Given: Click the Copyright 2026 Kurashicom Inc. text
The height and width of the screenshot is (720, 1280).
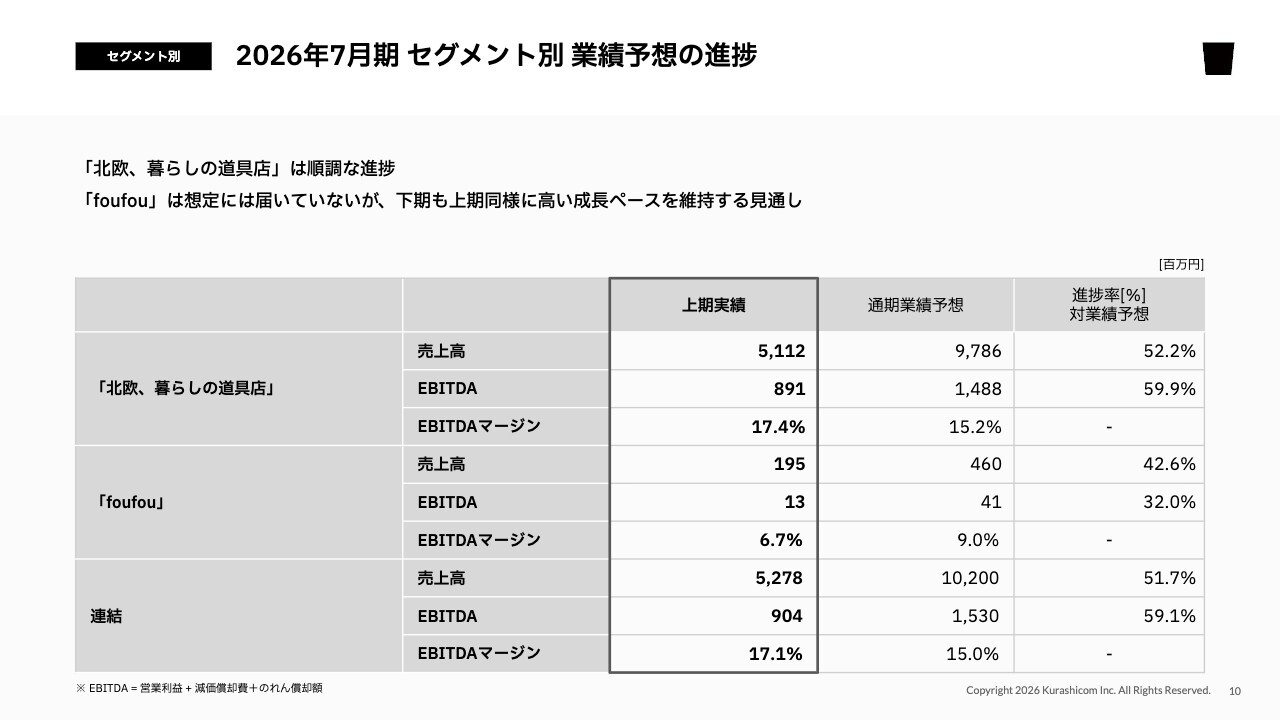Looking at the screenshot, I should coord(1088,690).
